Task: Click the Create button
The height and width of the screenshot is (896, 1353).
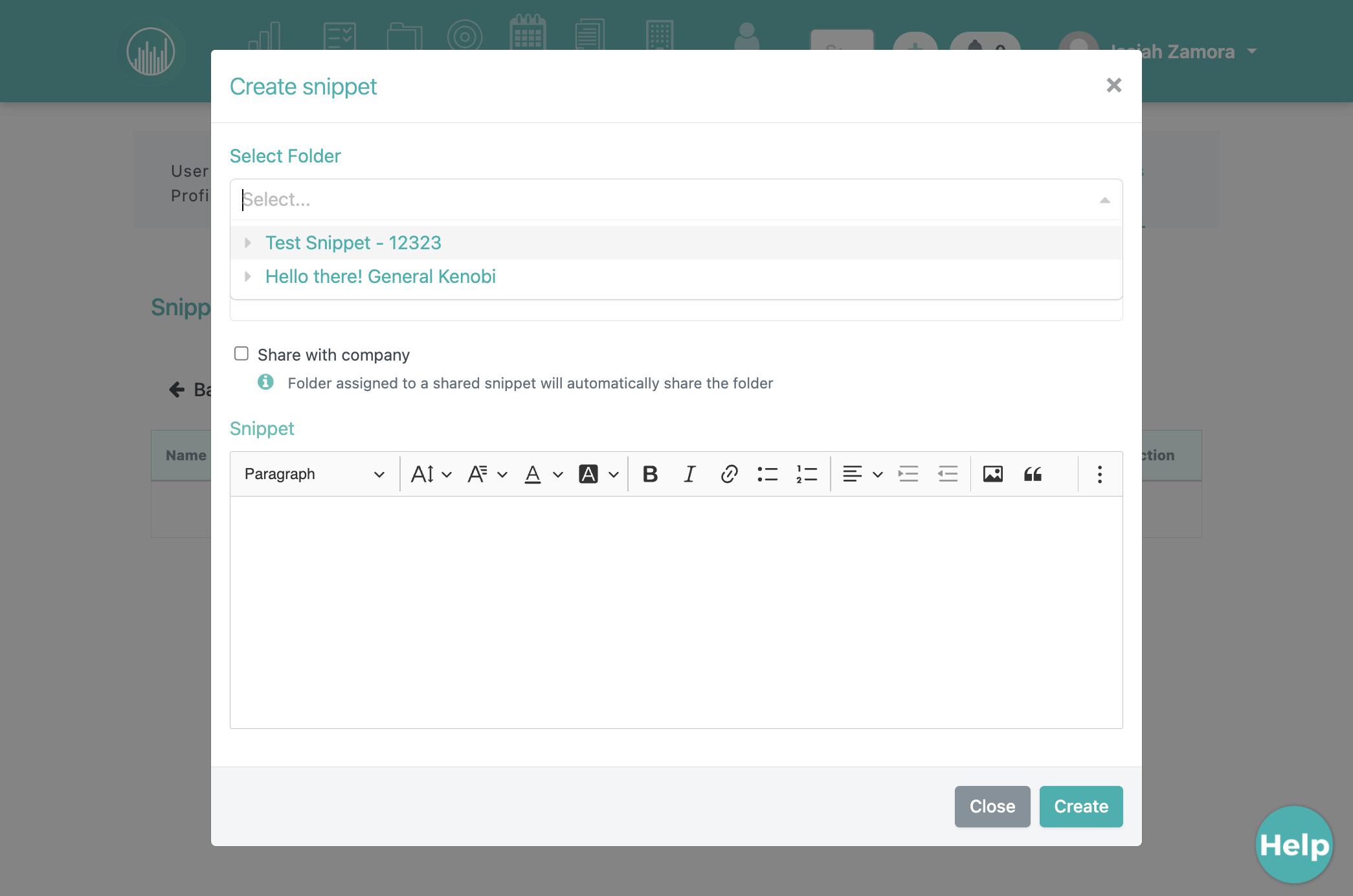Action: click(x=1081, y=807)
